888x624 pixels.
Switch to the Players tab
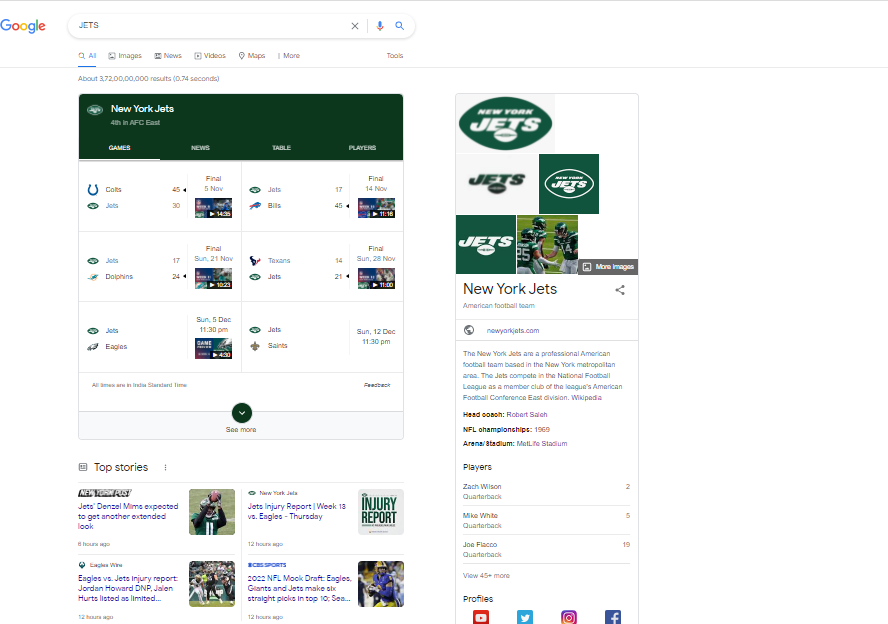pos(362,148)
